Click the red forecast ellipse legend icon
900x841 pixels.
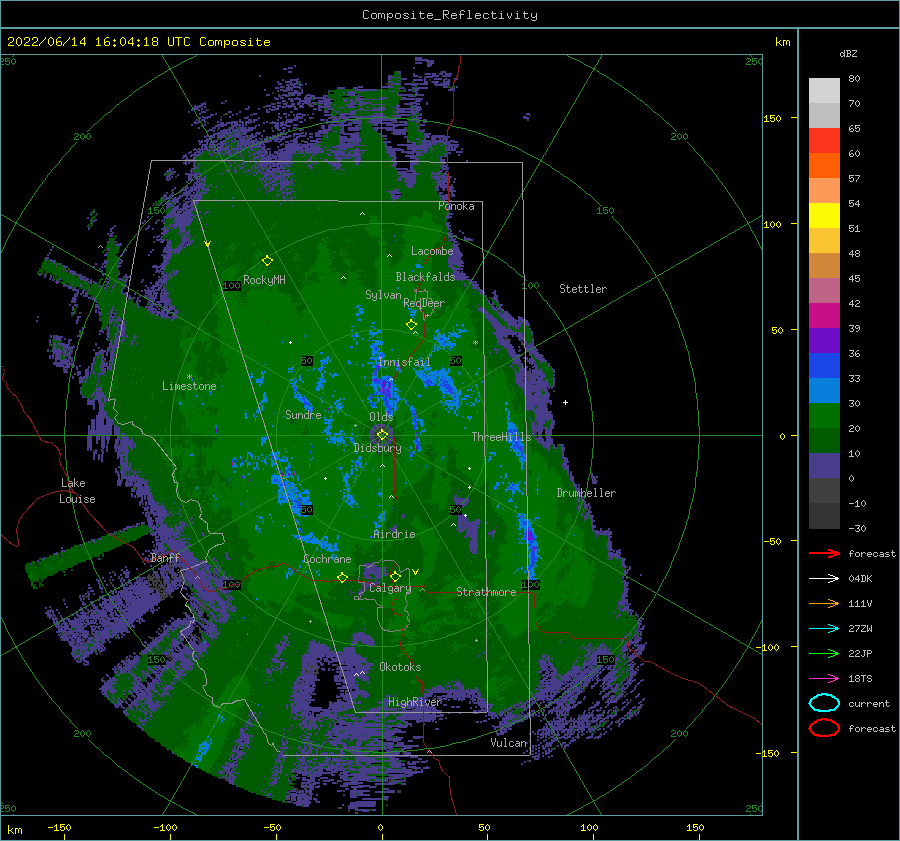(824, 728)
